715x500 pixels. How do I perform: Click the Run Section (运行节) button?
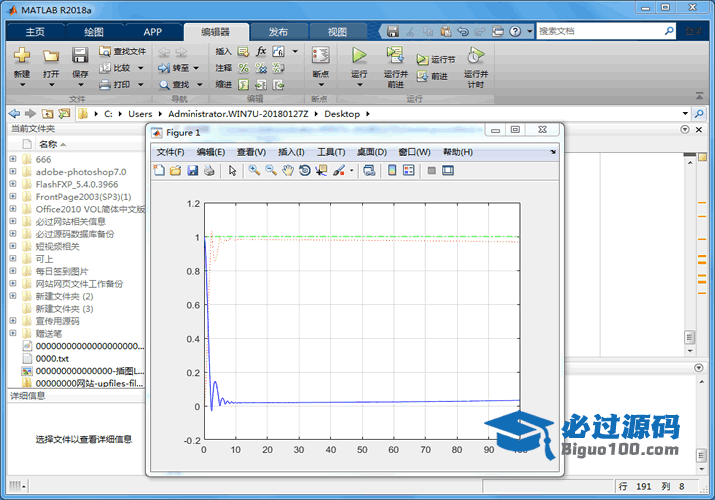435,60
